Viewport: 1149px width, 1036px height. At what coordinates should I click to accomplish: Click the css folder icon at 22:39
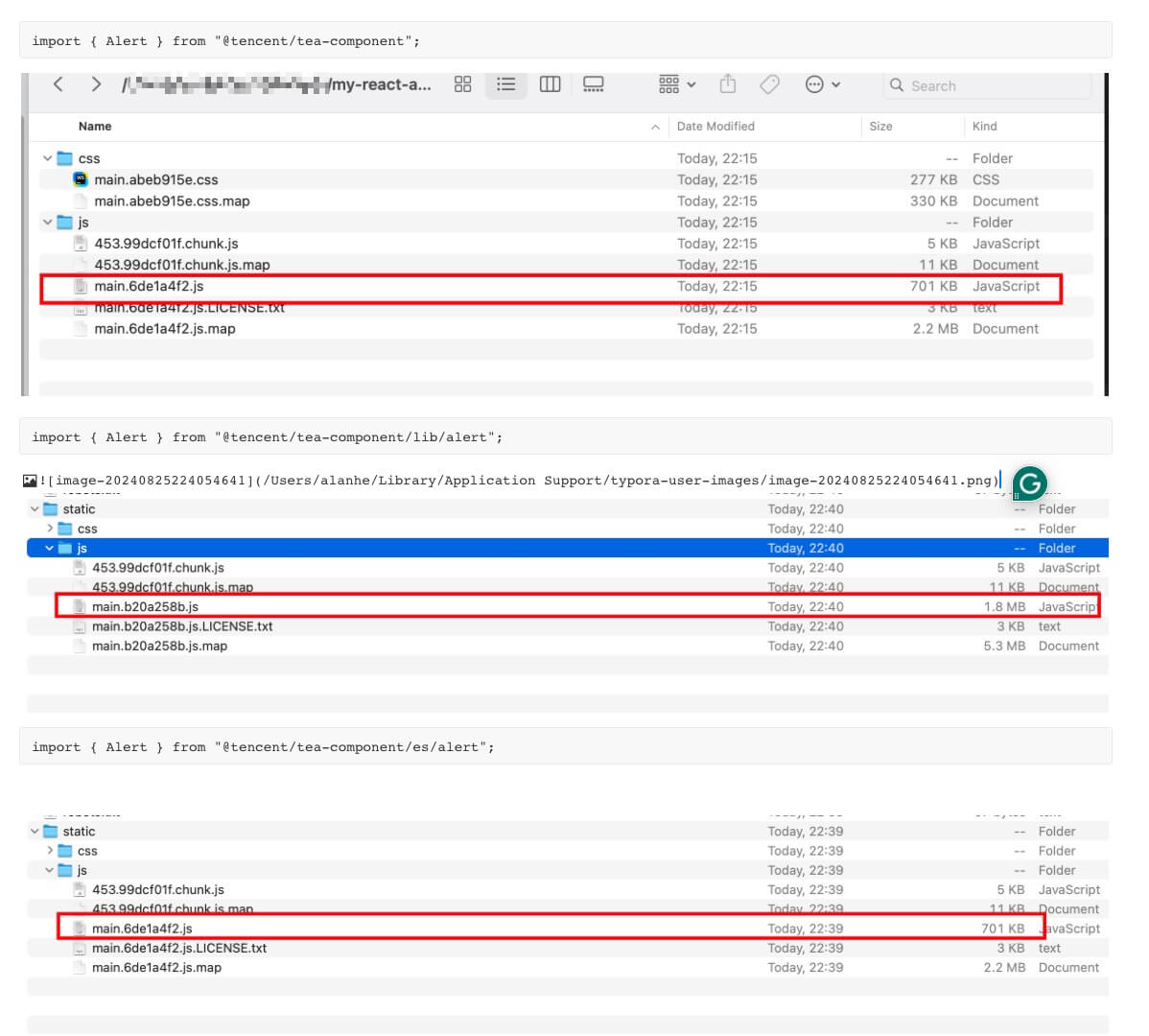[x=65, y=851]
